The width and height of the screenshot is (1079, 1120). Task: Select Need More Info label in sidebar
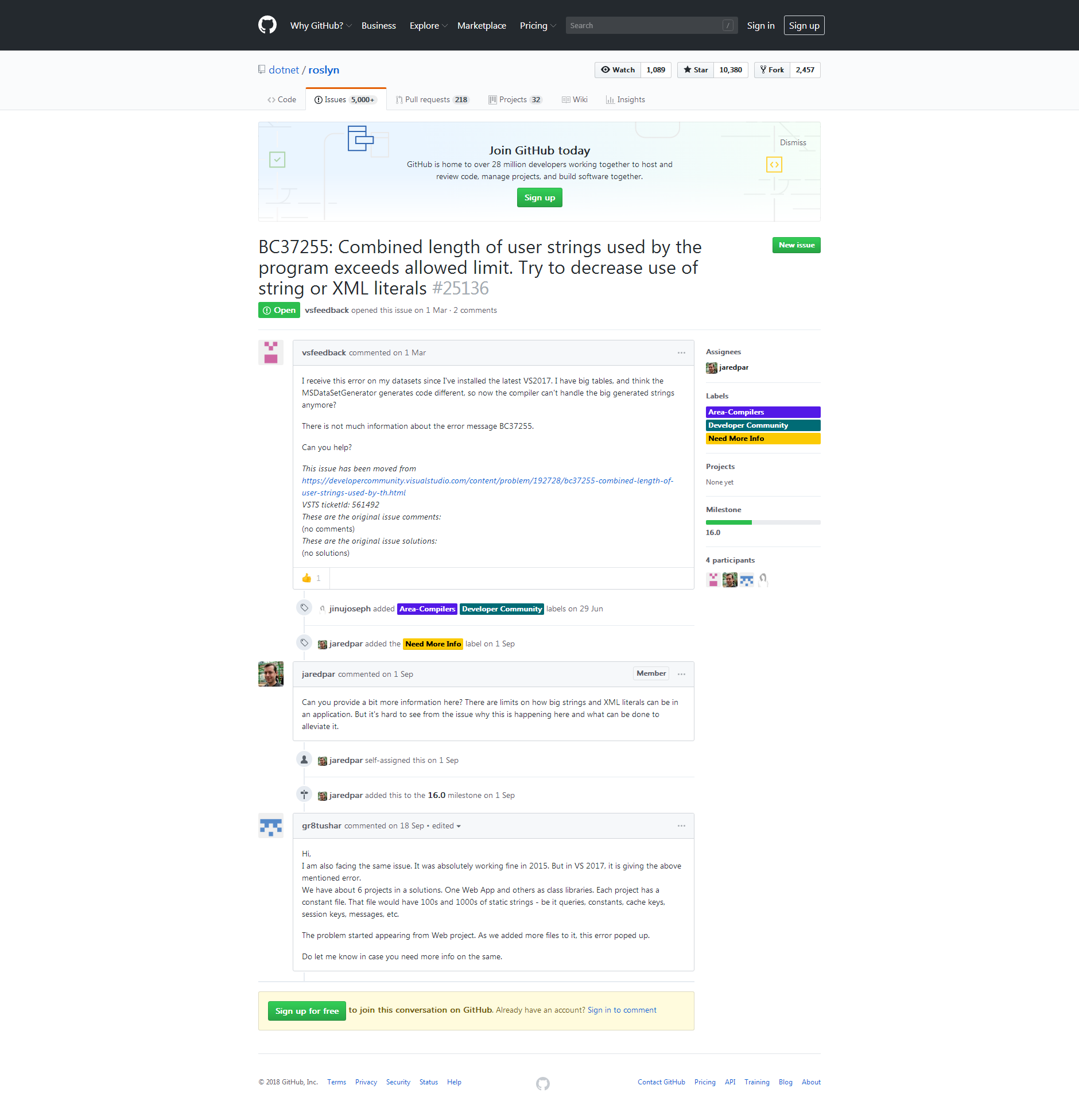pyautogui.click(x=763, y=439)
